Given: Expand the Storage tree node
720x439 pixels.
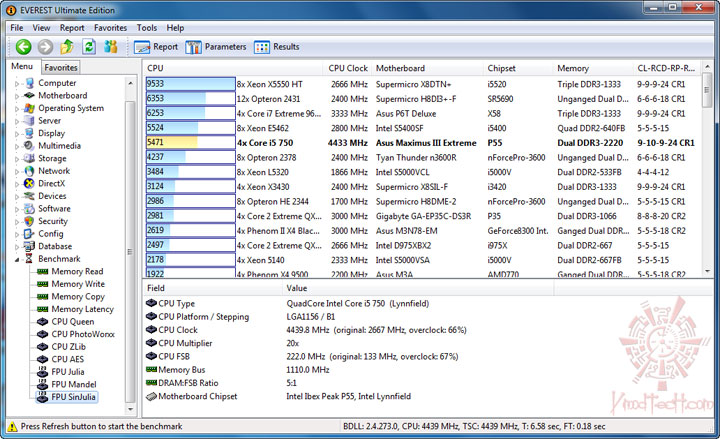Looking at the screenshot, I should coord(17,159).
